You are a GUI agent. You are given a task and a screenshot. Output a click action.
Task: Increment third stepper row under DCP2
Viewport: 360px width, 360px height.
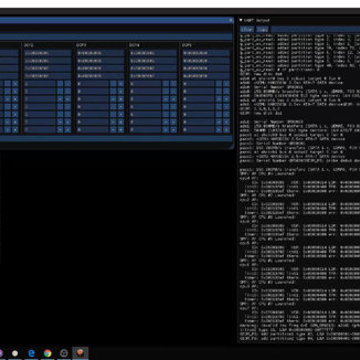[68, 99]
